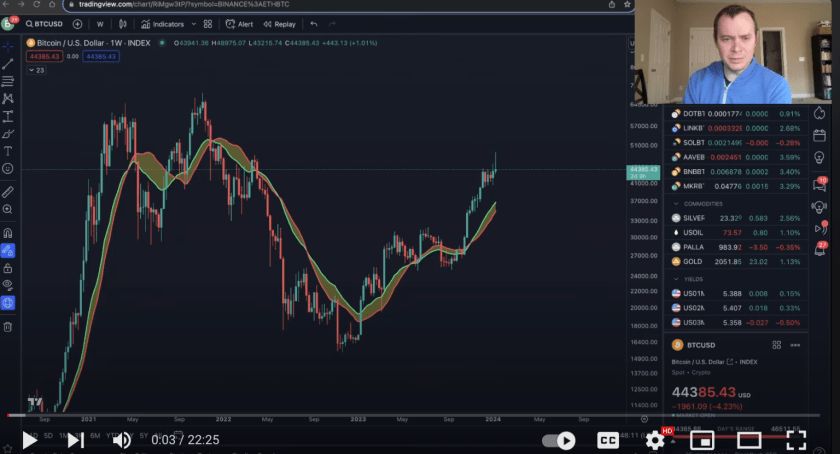Click blue buy price 44385.43 button
The width and height of the screenshot is (840, 454).
101,56
